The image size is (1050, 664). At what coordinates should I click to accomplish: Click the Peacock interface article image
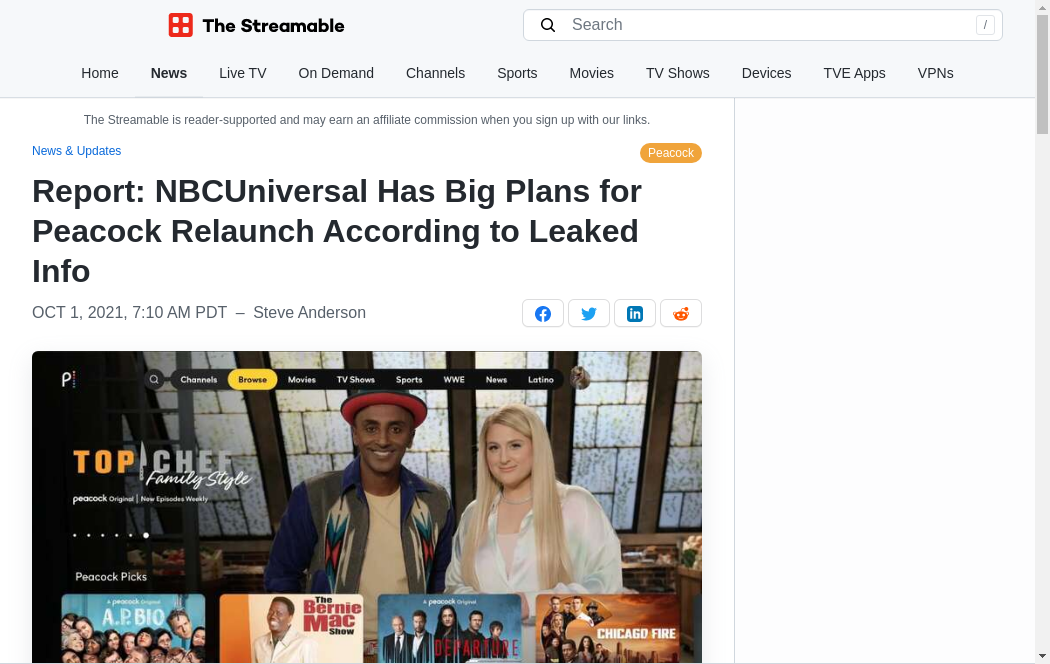tap(367, 507)
